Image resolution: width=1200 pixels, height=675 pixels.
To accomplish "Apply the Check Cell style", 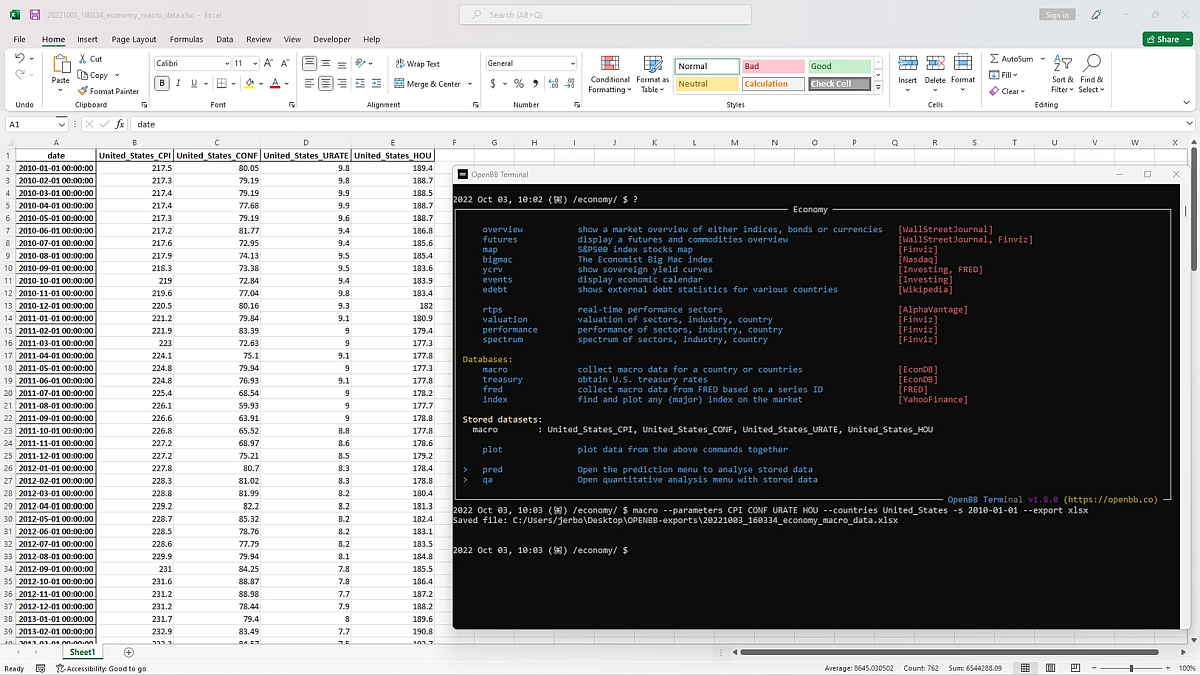I will pos(839,84).
